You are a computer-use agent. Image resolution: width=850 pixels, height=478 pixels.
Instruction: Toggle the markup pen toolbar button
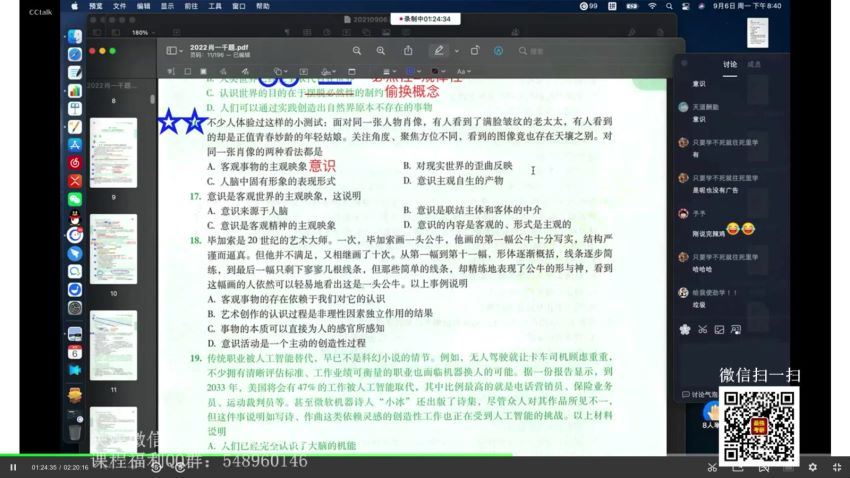[x=438, y=50]
